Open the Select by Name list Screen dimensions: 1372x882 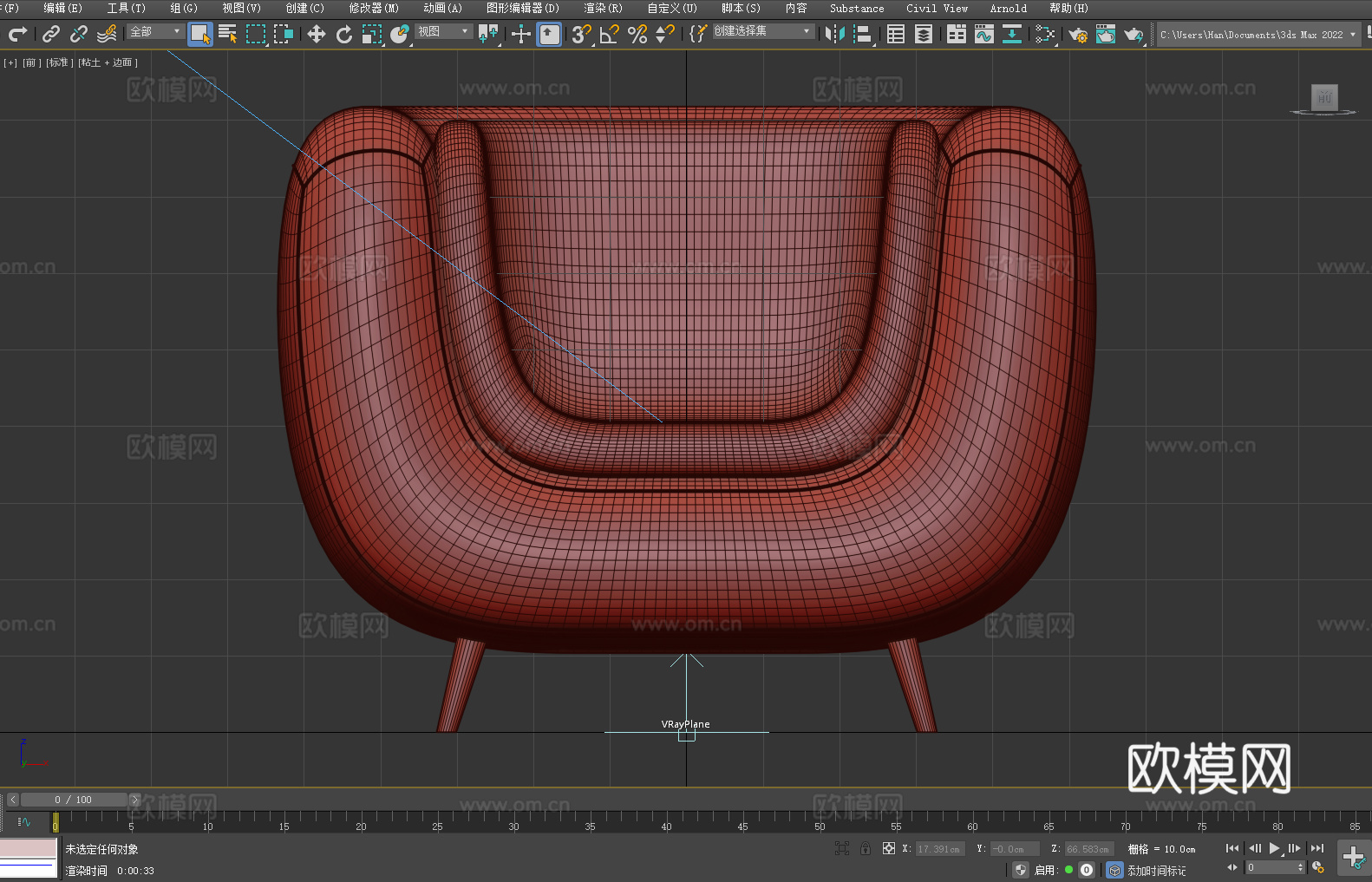(x=228, y=34)
